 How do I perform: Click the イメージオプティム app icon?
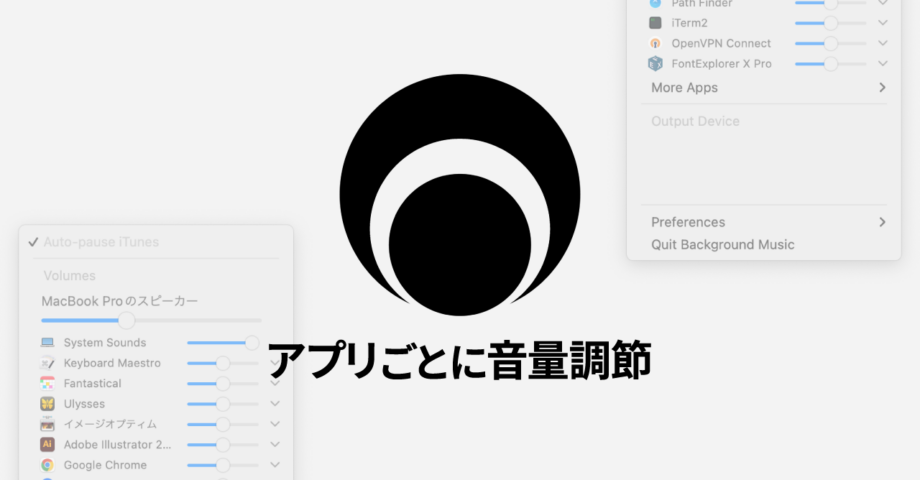coord(48,424)
